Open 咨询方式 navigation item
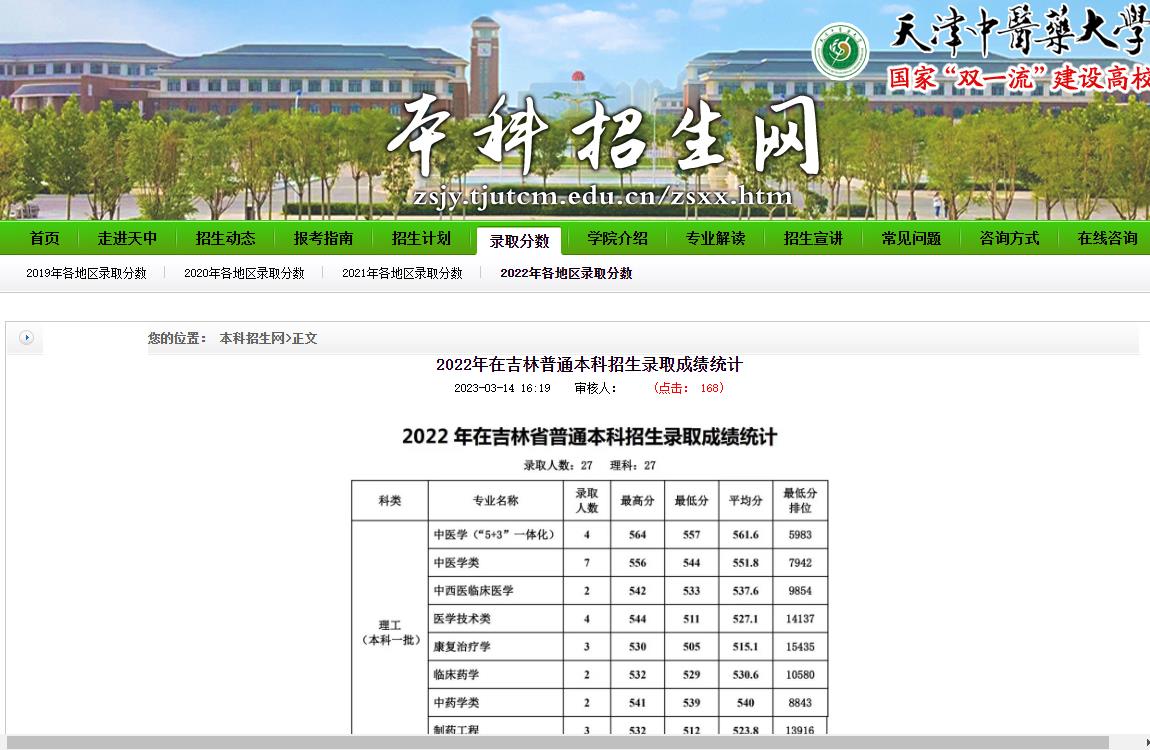Viewport: 1150px width, 750px height. [1009, 238]
